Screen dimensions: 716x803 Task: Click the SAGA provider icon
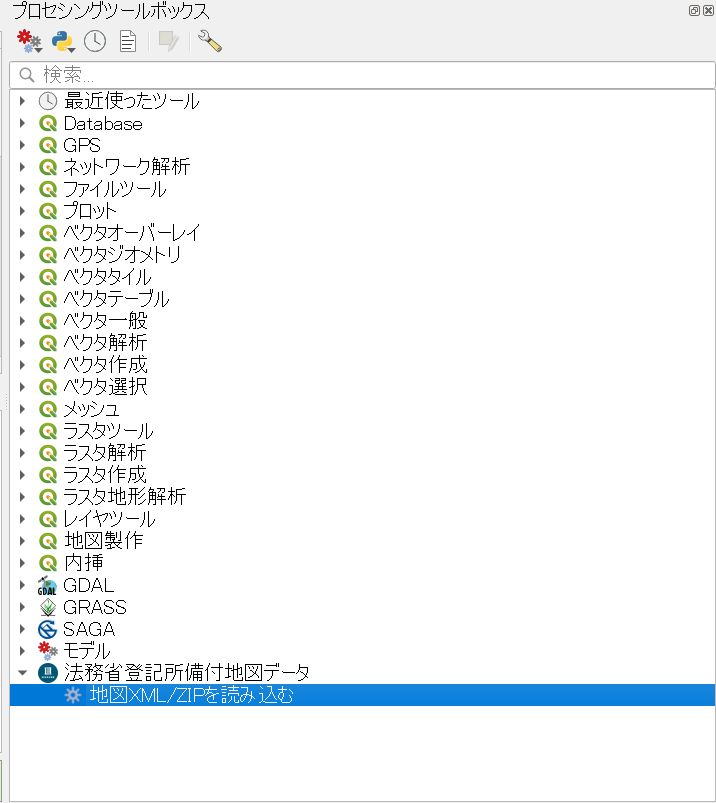[x=48, y=629]
